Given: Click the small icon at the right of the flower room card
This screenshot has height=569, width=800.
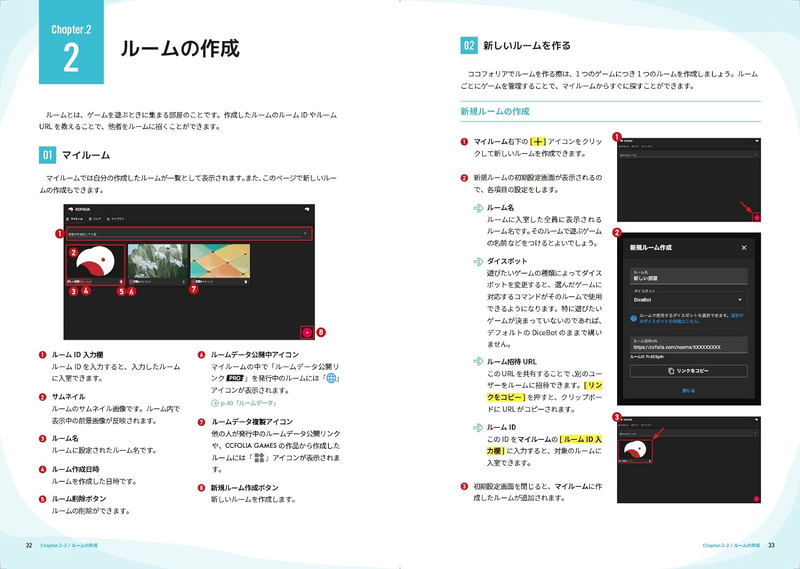Looking at the screenshot, I should coord(184,281).
